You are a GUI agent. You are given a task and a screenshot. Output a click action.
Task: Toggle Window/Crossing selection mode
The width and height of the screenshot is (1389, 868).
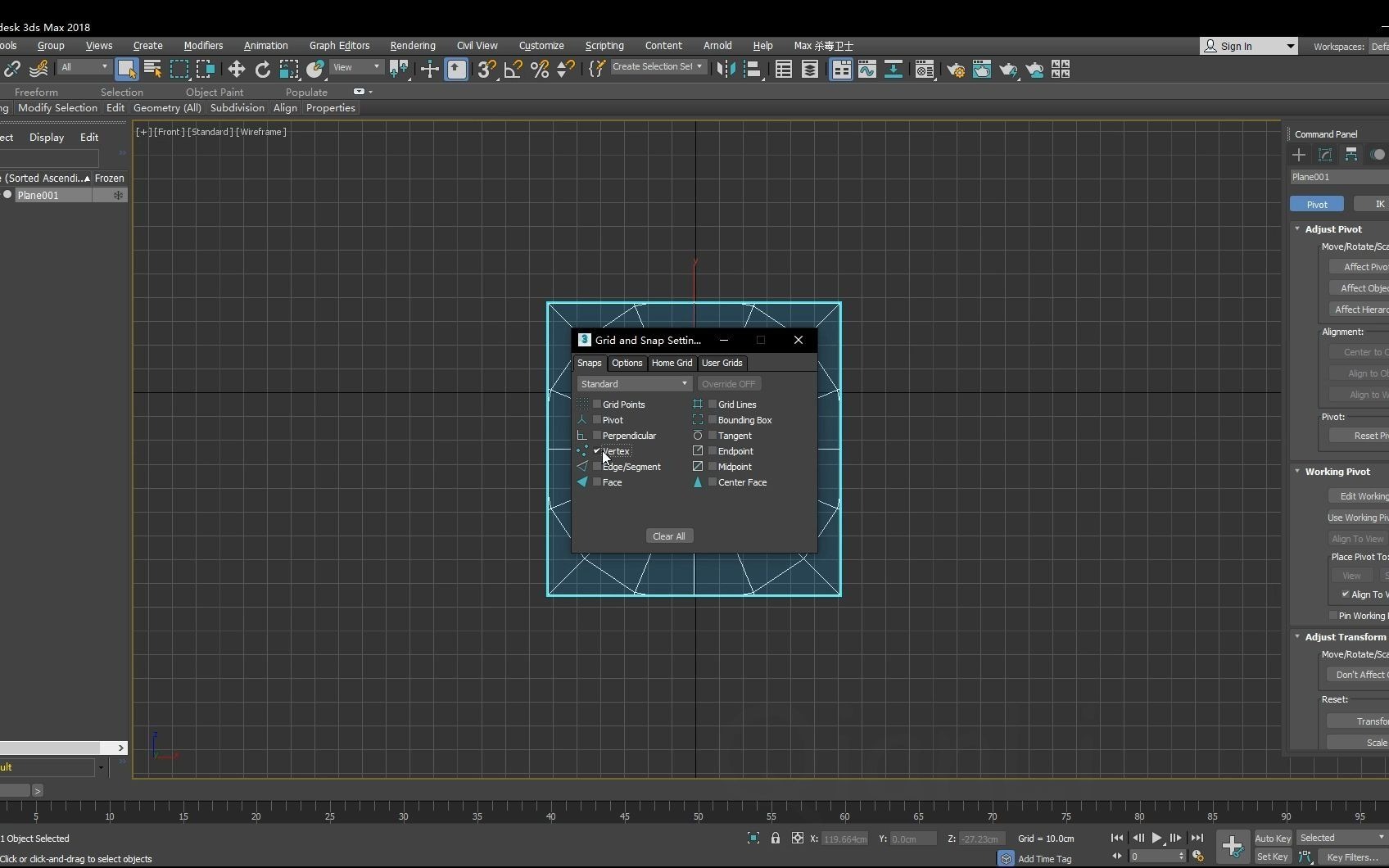pos(206,70)
